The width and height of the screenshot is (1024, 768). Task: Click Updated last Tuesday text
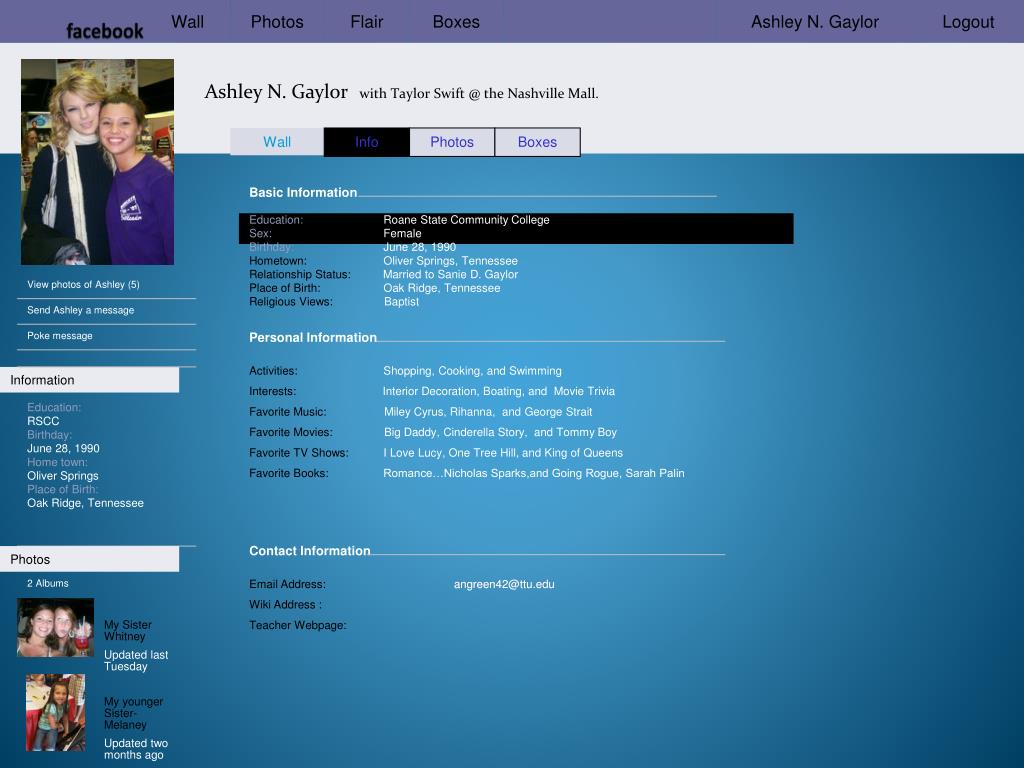[136, 660]
